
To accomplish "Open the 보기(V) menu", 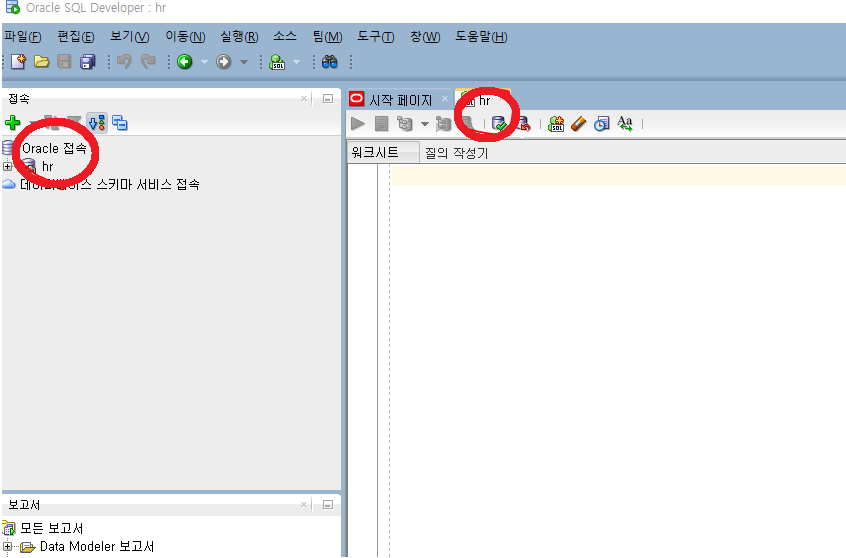I will coord(130,37).
